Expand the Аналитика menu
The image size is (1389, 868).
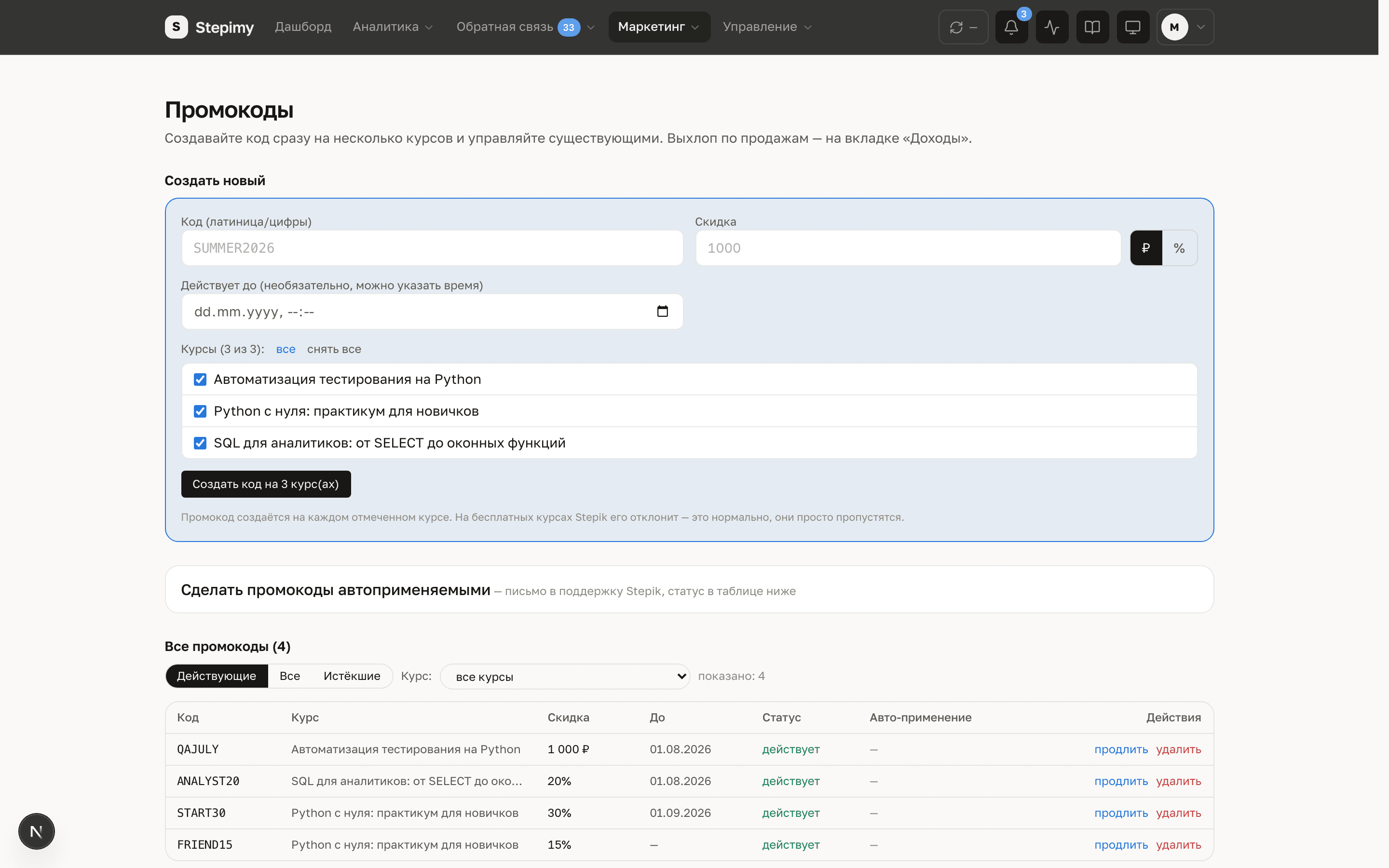393,27
